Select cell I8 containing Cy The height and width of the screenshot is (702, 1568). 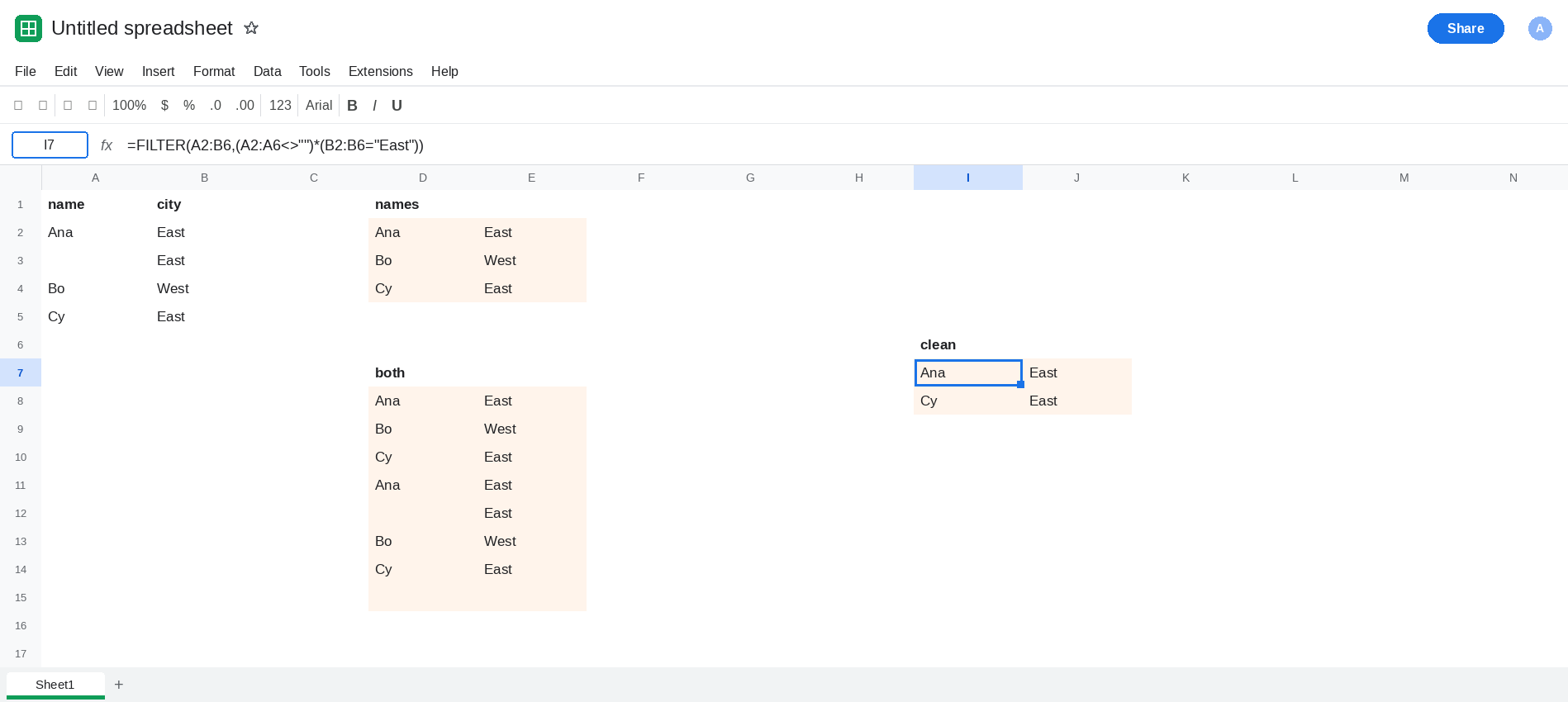[x=968, y=401]
